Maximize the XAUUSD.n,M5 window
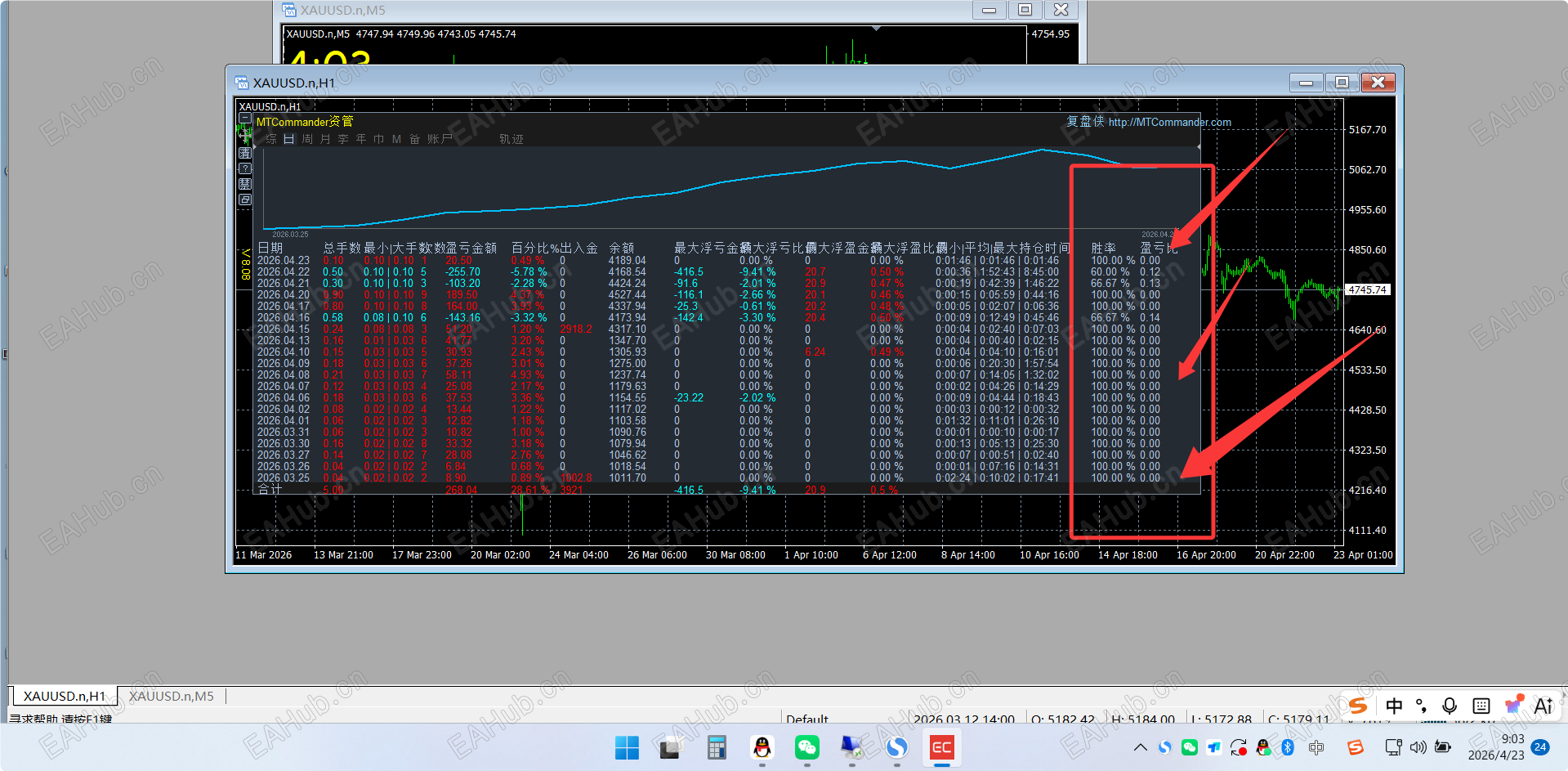The width and height of the screenshot is (1568, 771). pyautogui.click(x=1025, y=10)
